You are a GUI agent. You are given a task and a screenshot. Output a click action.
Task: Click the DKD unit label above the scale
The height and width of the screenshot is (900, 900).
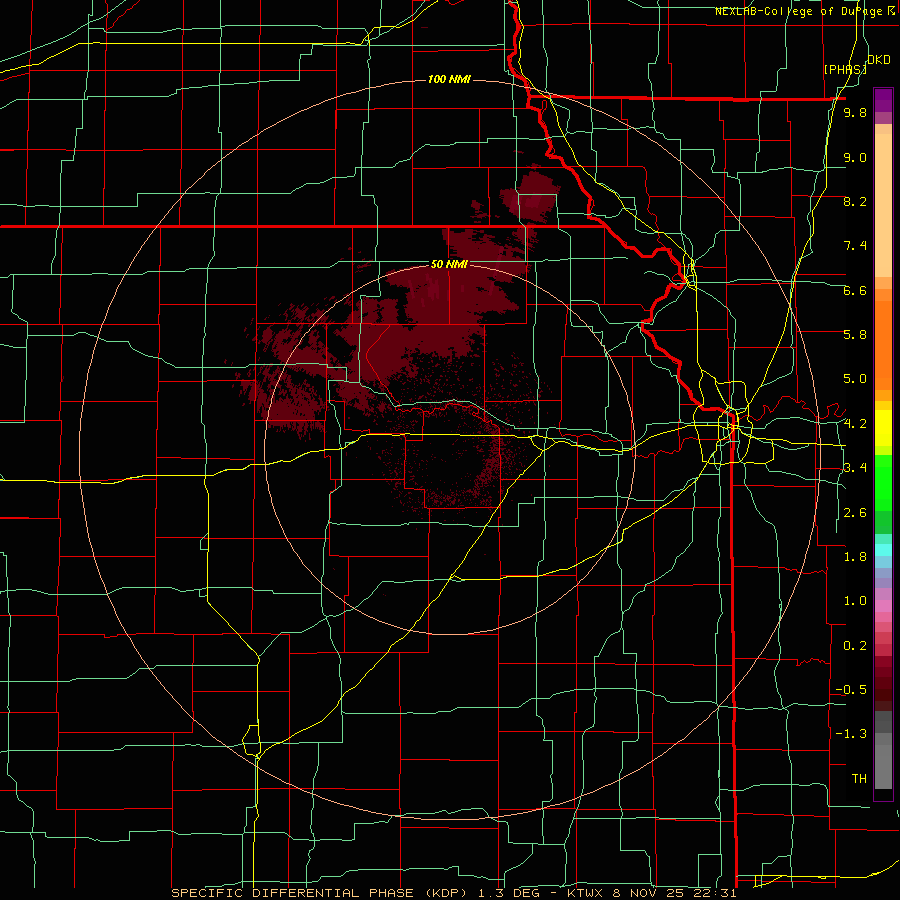(879, 60)
